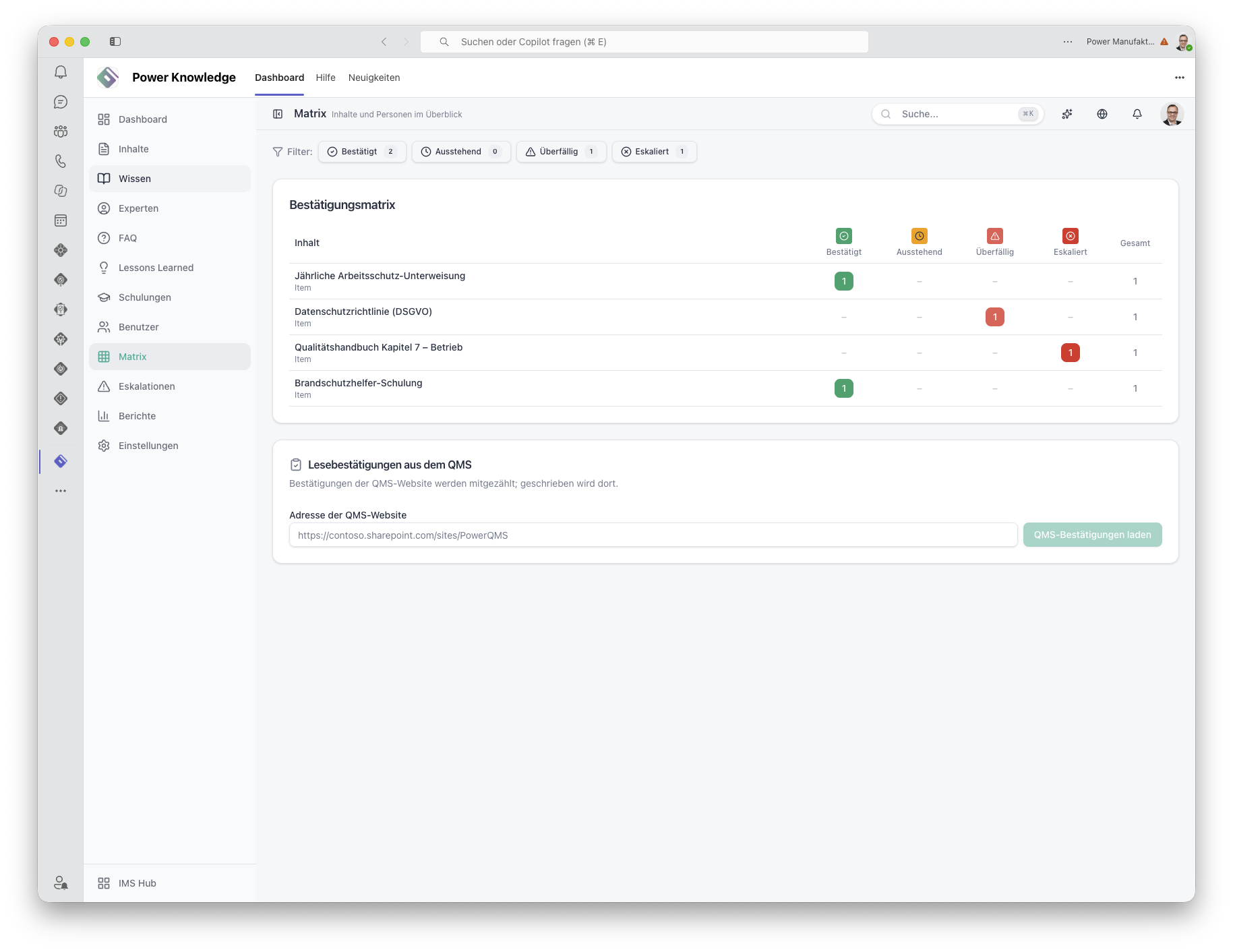The image size is (1233, 952).
Task: Click the Copilot search bar in title bar
Action: (644, 42)
